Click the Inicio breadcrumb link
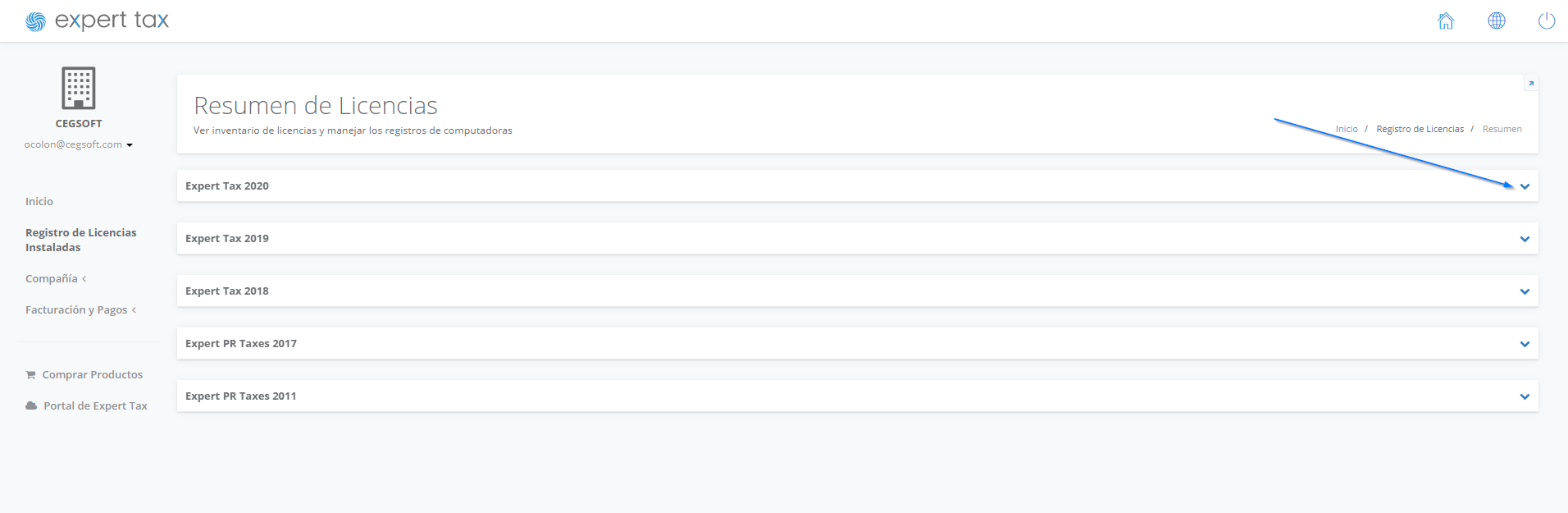This screenshot has width=1568, height=513. click(1347, 129)
